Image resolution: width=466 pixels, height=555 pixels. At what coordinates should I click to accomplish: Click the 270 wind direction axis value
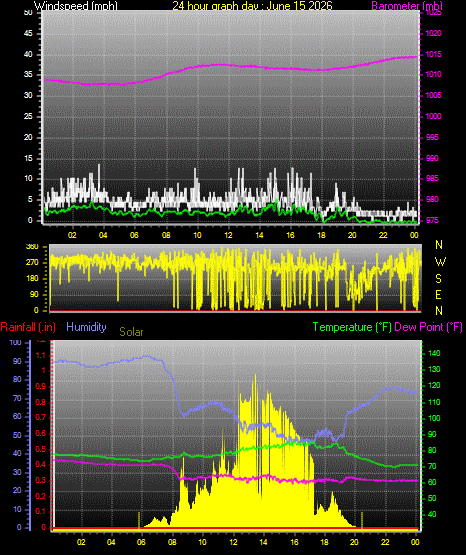click(x=32, y=263)
